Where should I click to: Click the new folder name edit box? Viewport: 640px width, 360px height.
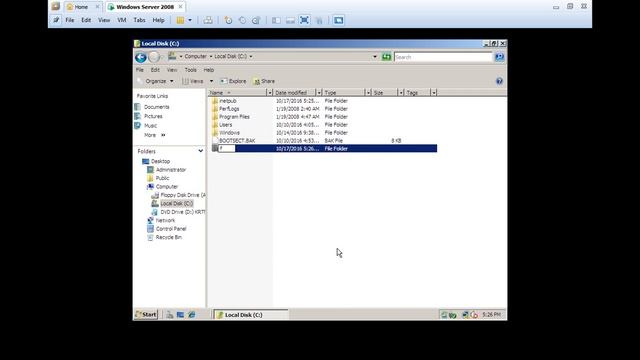click(x=227, y=149)
